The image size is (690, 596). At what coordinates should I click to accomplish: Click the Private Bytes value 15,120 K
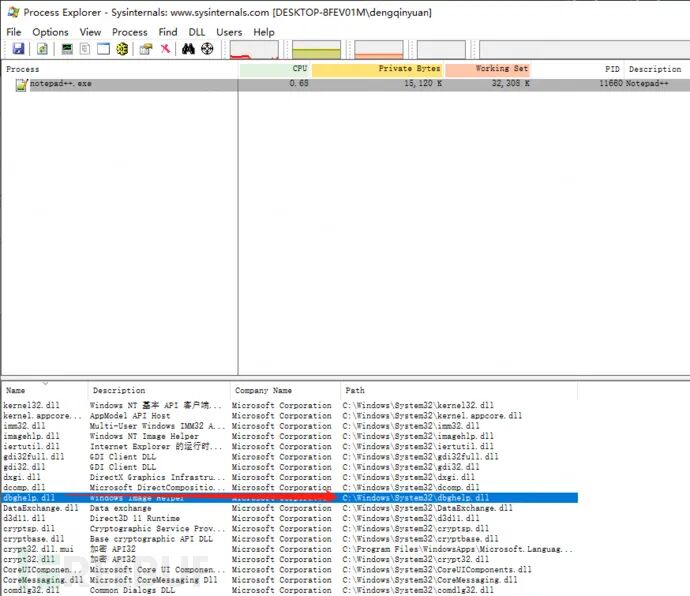pyautogui.click(x=423, y=83)
